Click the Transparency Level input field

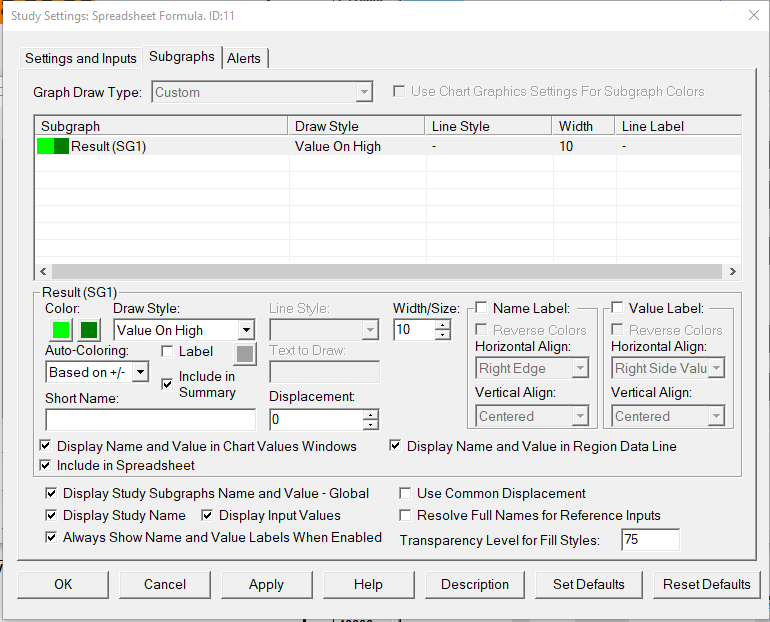pyautogui.click(x=649, y=540)
